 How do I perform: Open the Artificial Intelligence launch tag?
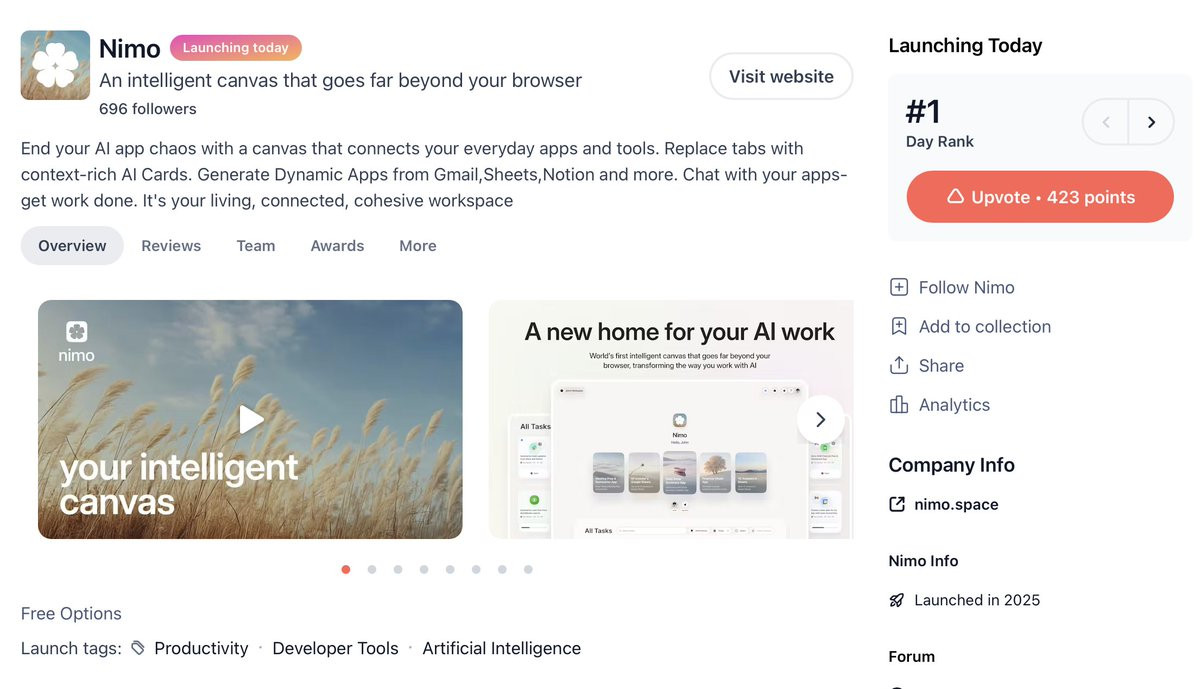[x=501, y=648]
